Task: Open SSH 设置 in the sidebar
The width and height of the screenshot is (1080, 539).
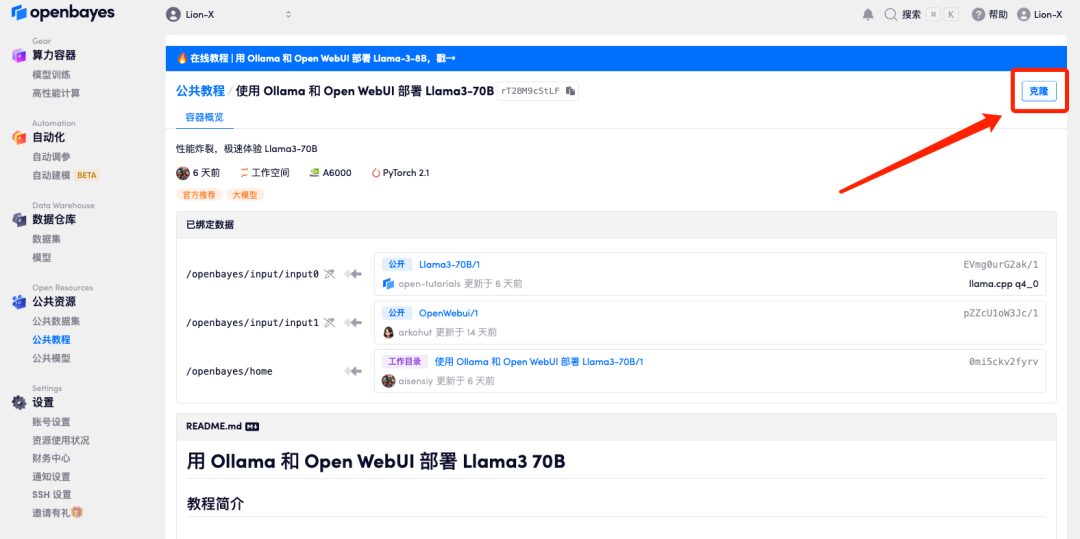Action: click(52, 494)
